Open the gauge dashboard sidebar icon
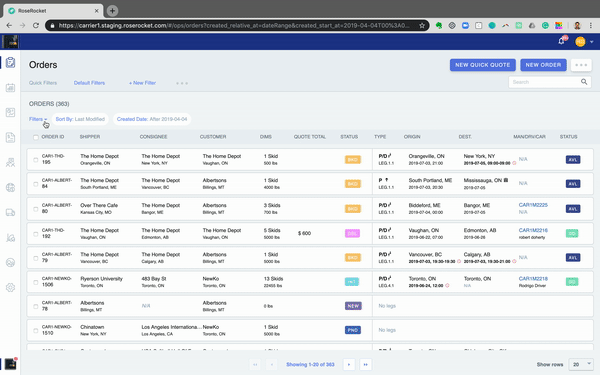Viewport: 600px width, 375px height. click(10, 262)
